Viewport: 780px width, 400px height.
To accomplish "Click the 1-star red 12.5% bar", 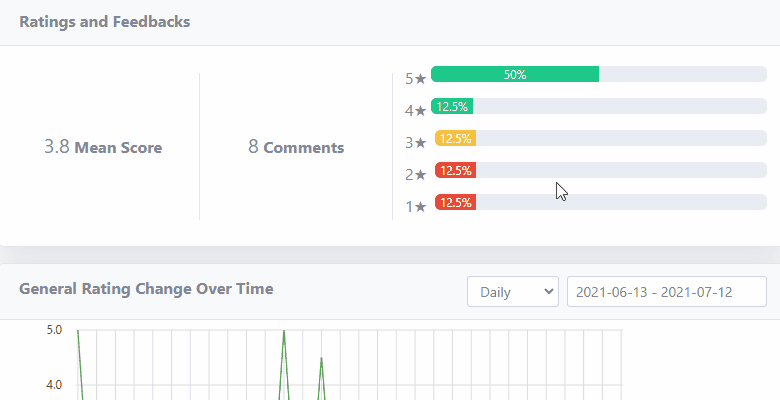I will coord(455,202).
